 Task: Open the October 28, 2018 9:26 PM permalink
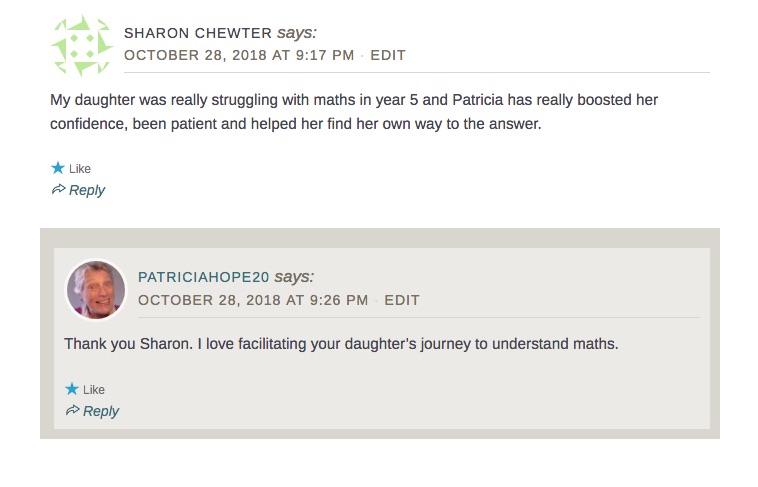tap(253, 300)
